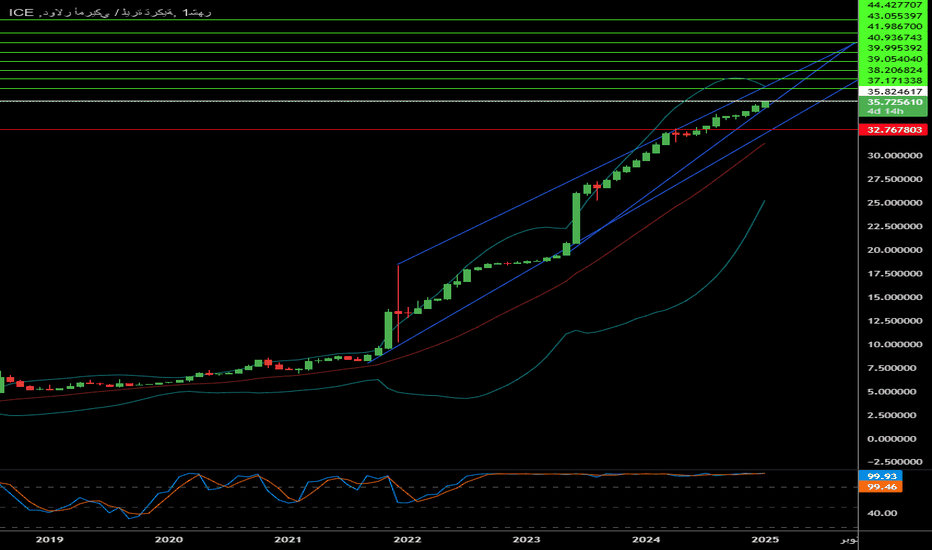932x550 pixels.
Task: Click the 7.500000 axis value
Action: (x=892, y=368)
